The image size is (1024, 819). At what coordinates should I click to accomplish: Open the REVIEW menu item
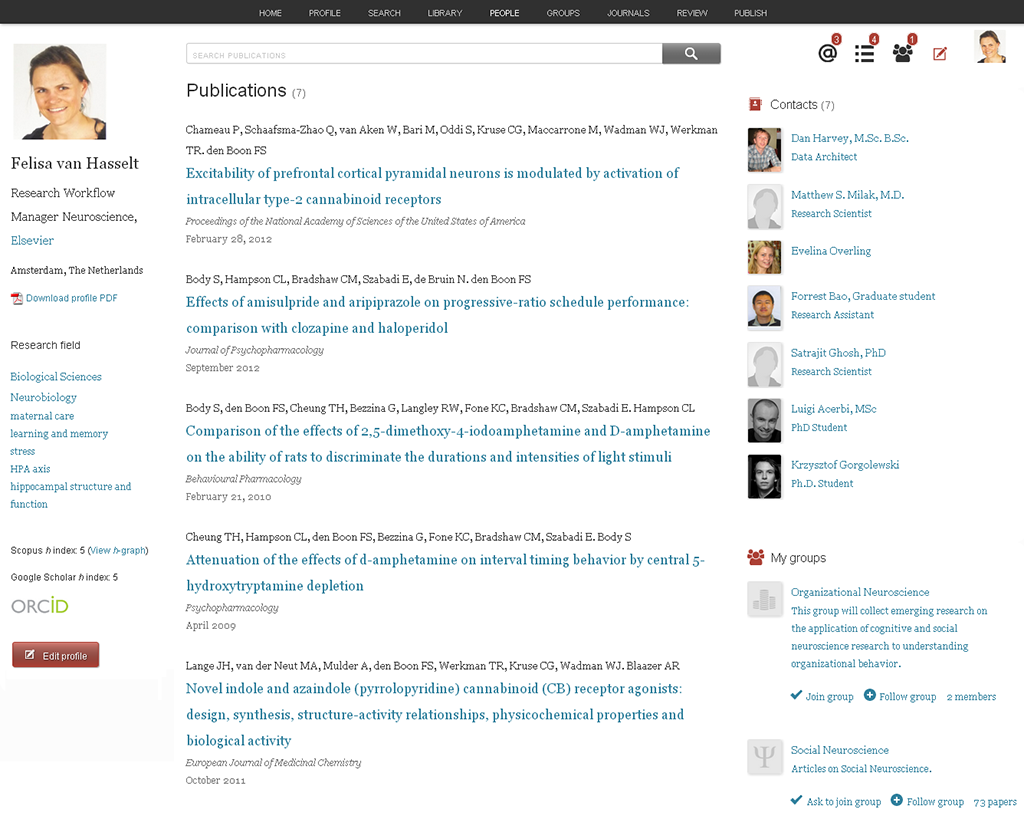pos(692,13)
